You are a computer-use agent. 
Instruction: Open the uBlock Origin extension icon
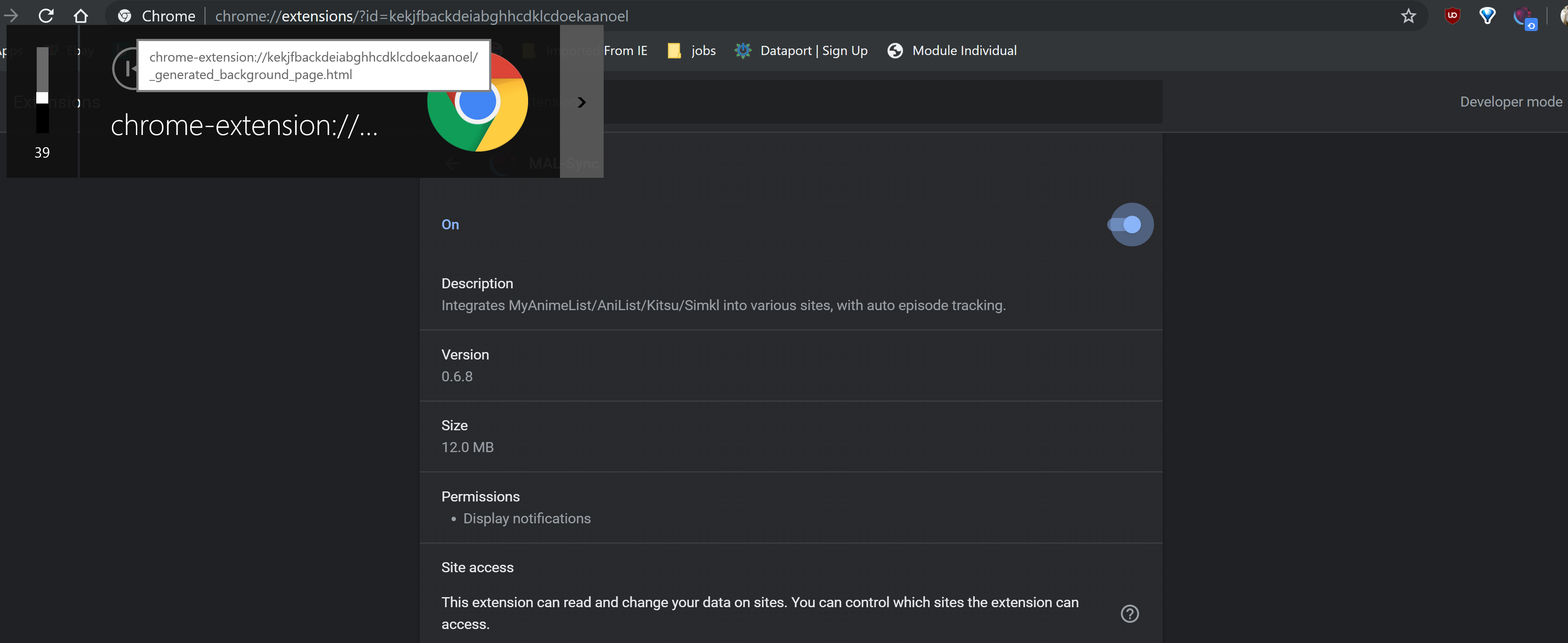[x=1452, y=16]
